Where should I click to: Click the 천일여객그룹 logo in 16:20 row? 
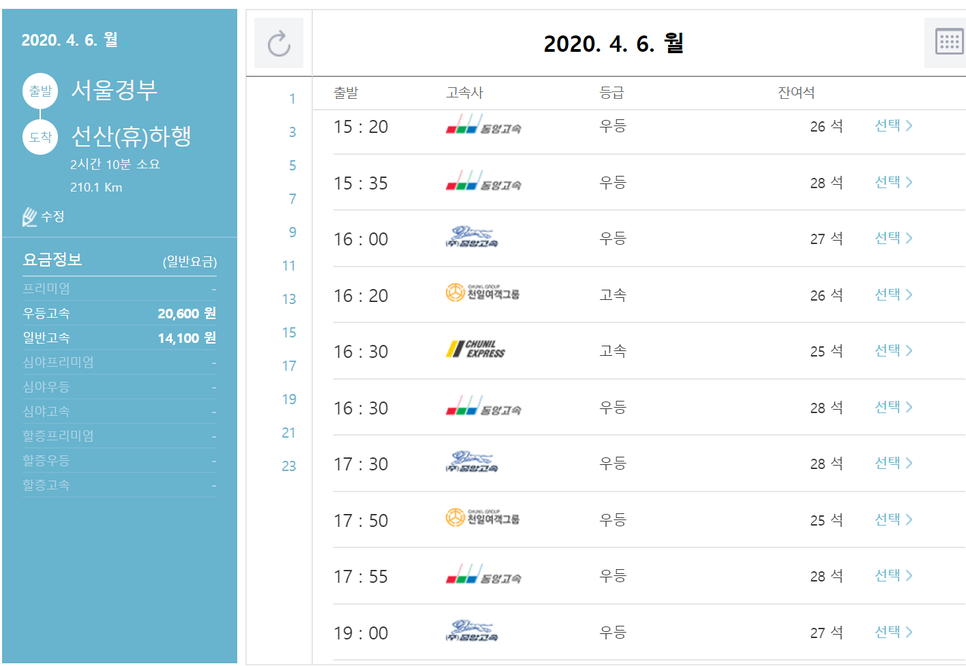(482, 293)
